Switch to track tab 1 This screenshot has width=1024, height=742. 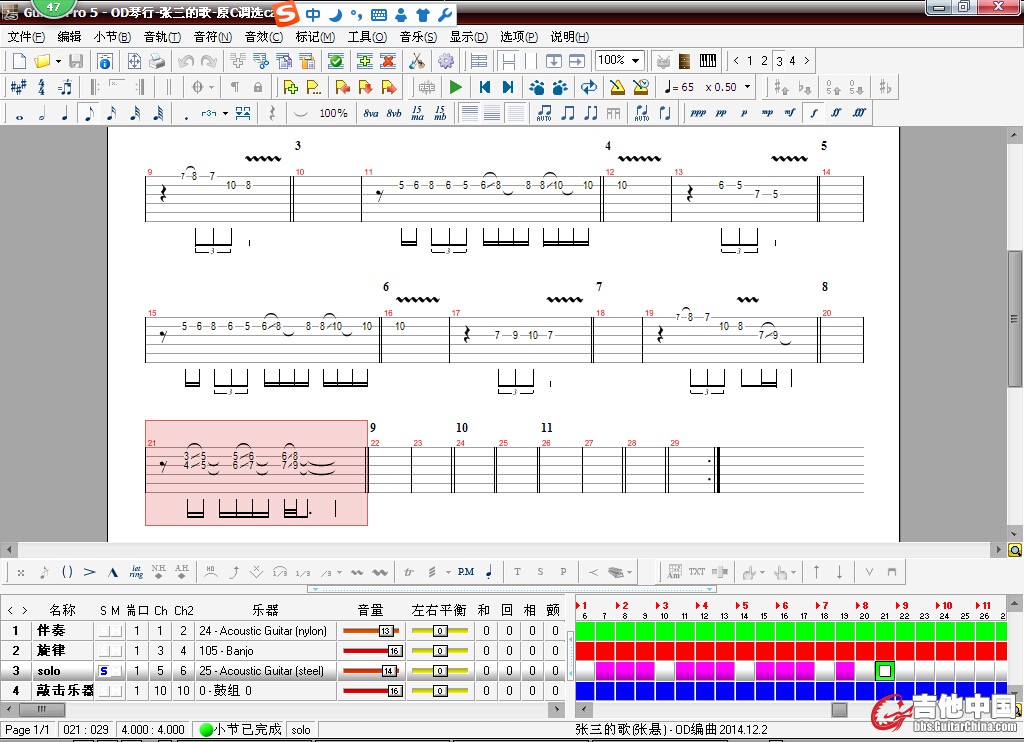[x=750, y=61]
